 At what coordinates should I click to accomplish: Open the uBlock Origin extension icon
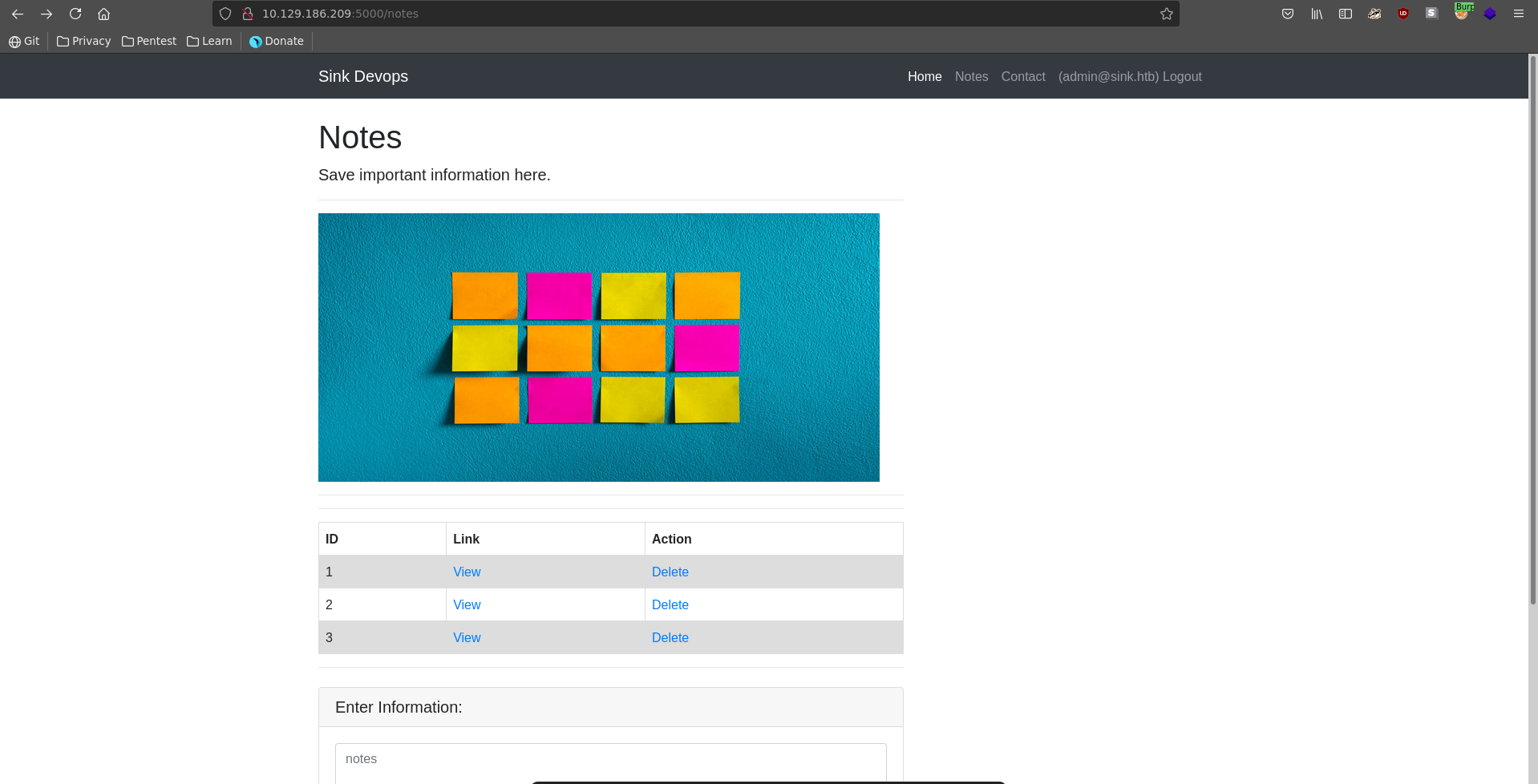click(x=1403, y=14)
